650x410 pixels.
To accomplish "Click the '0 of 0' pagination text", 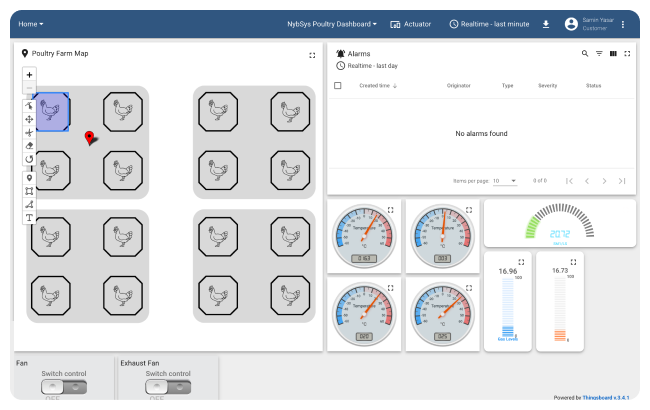I will click(540, 181).
